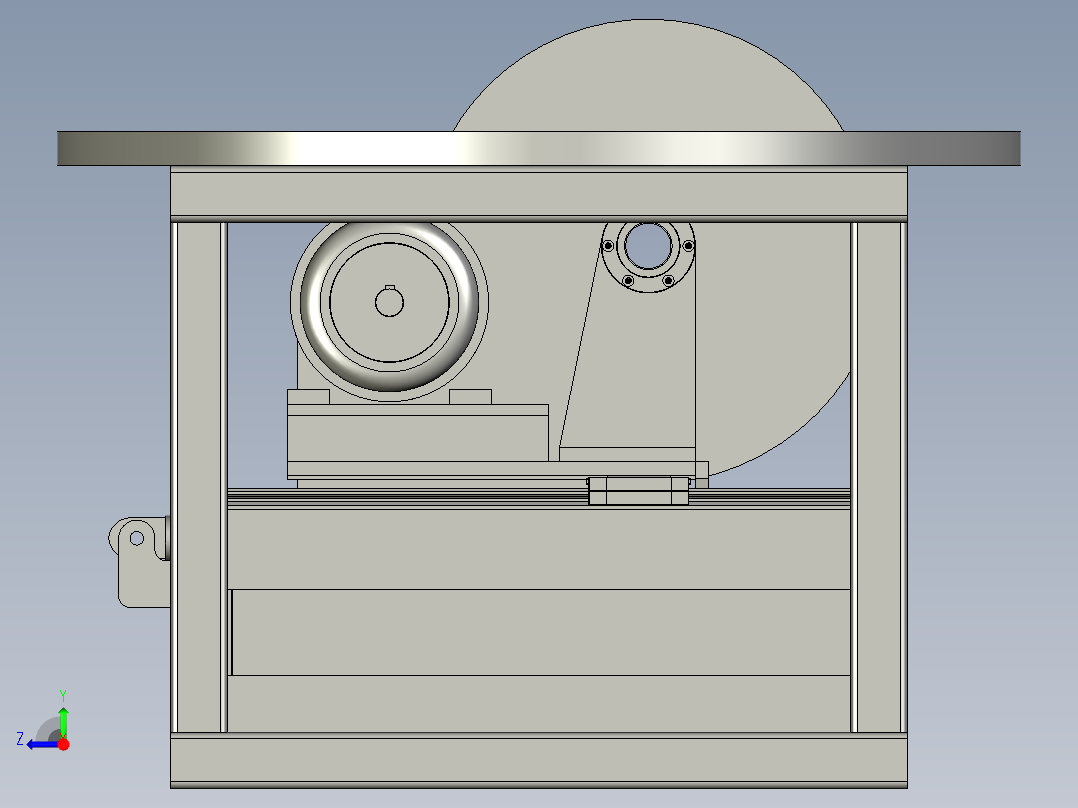Select the left motor mounting foot
Screen dimensions: 1078x808
pos(308,397)
